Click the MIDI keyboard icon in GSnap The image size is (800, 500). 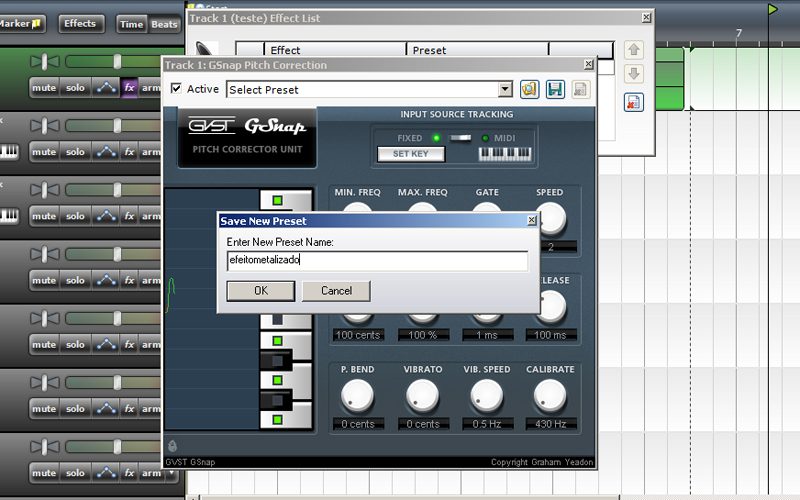coord(505,154)
